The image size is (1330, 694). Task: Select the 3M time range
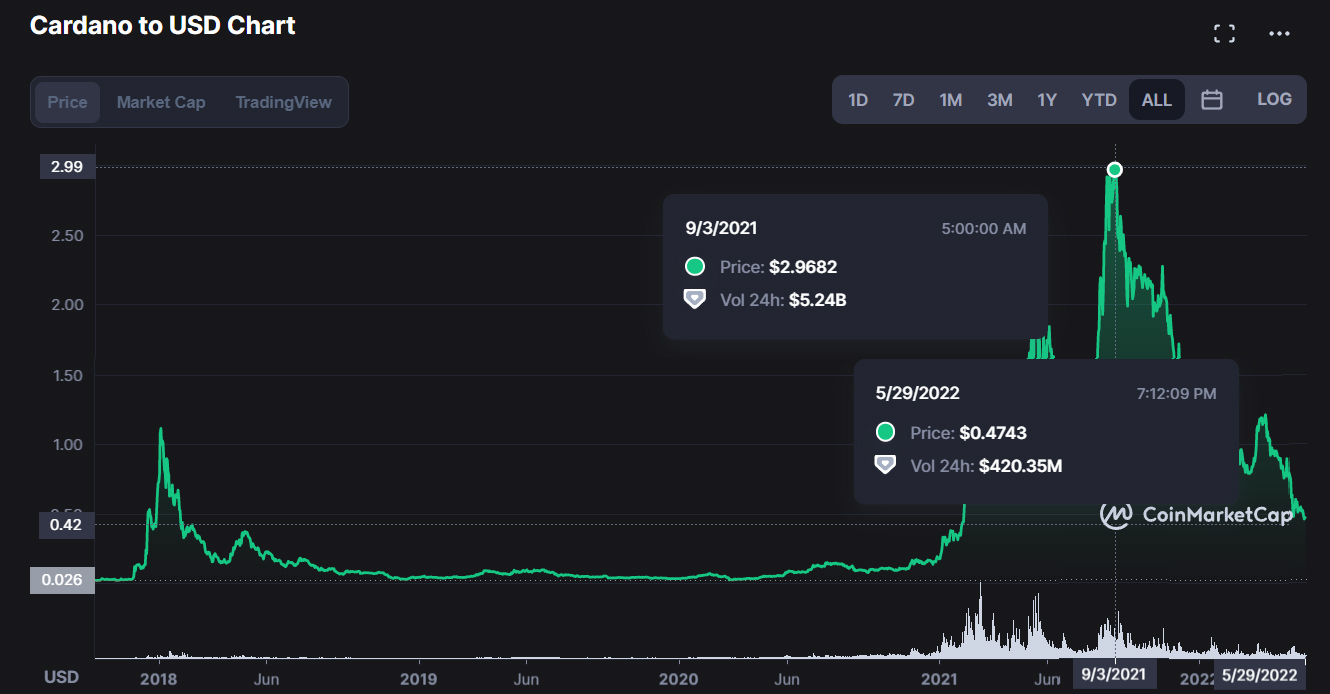1000,100
